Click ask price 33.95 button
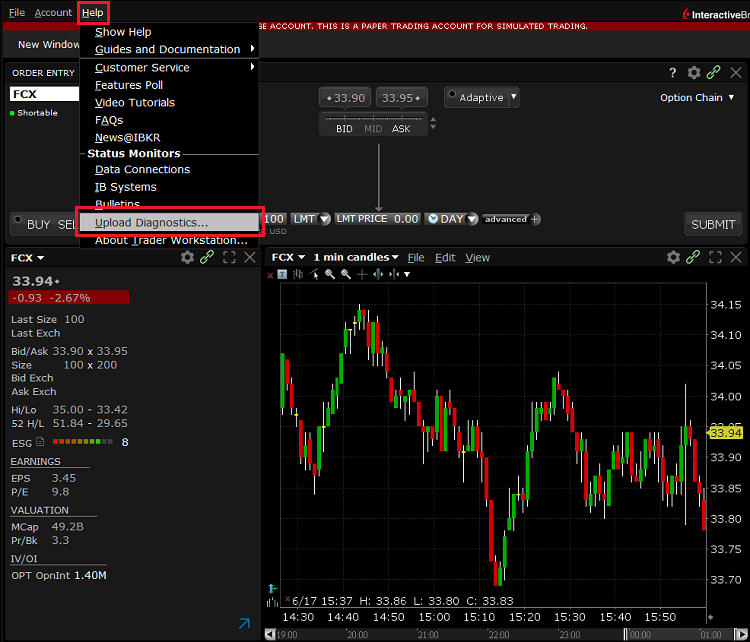Viewport: 750px width, 642px height. pyautogui.click(x=401, y=98)
